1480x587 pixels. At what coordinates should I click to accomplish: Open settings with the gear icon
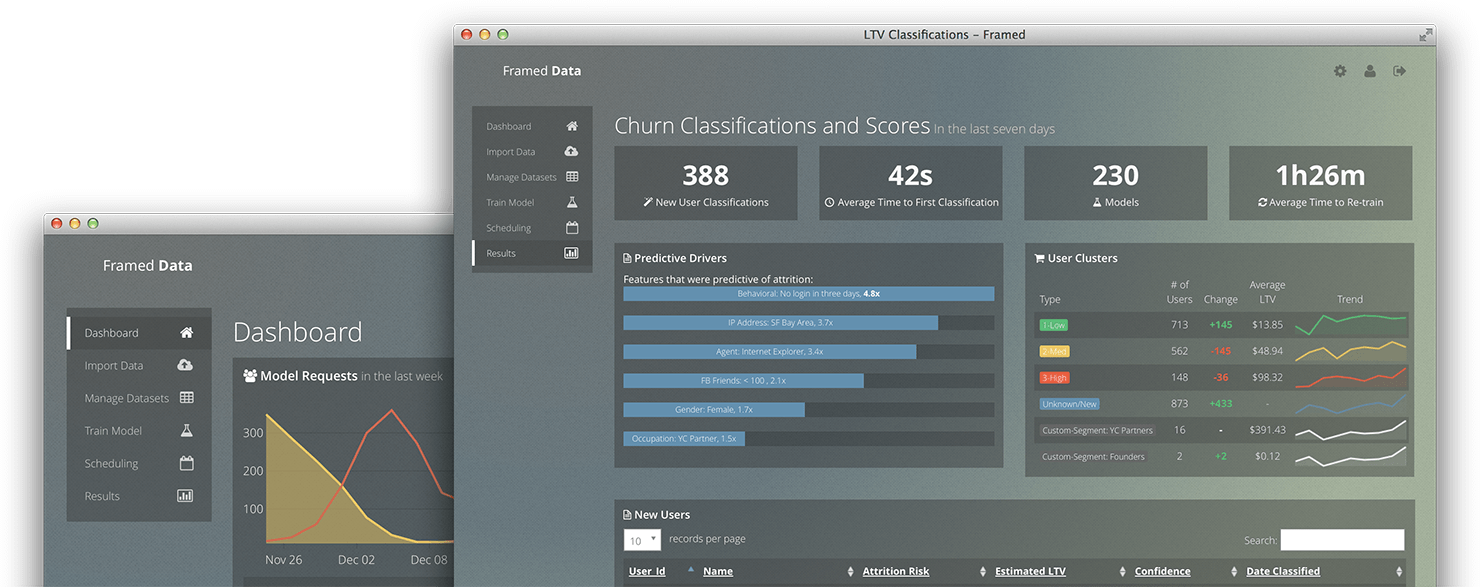pyautogui.click(x=1340, y=71)
